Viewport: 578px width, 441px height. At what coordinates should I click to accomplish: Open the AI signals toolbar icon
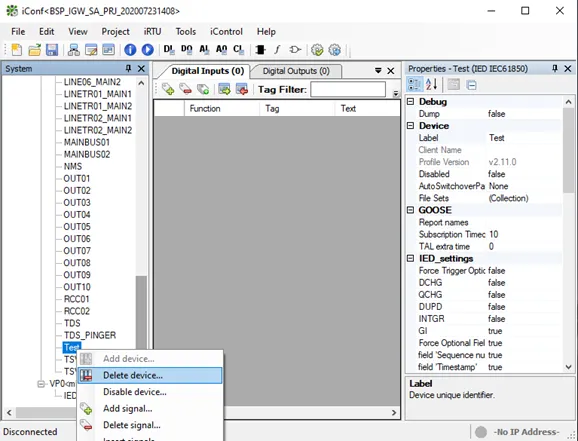(x=204, y=50)
